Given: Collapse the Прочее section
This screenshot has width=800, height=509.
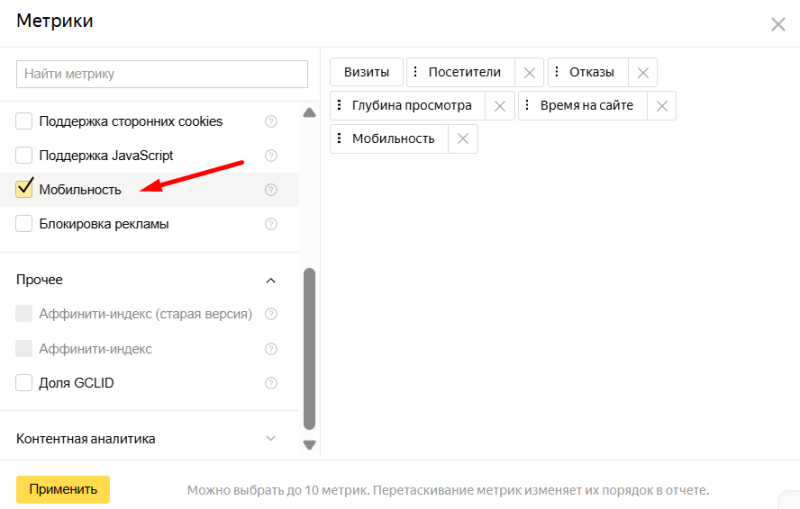Looking at the screenshot, I should pos(270,280).
